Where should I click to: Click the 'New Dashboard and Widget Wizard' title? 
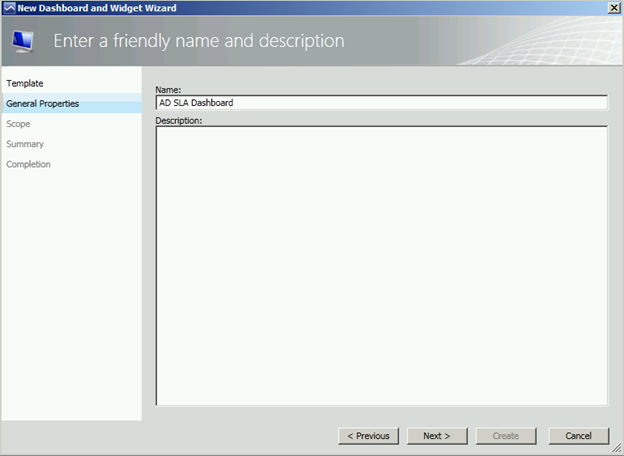[x=97, y=8]
